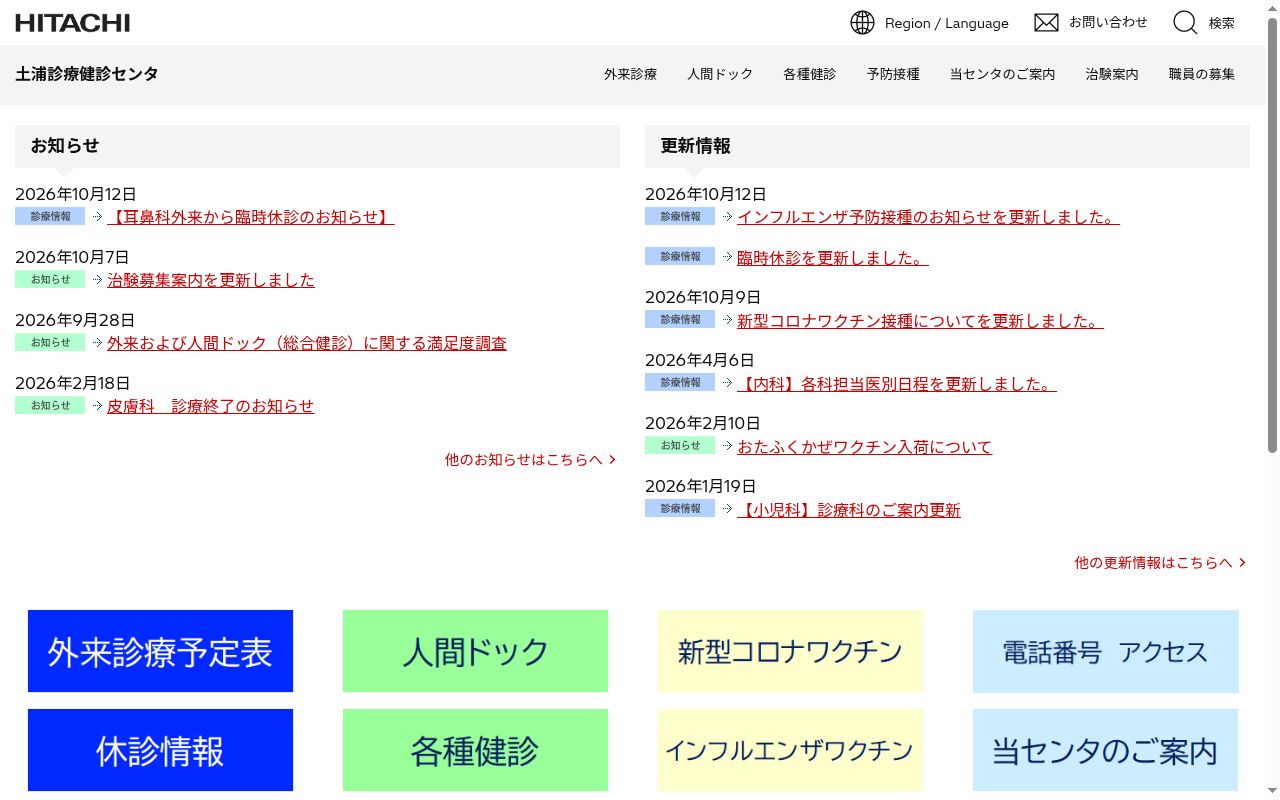The height and width of the screenshot is (800, 1280).
Task: Click the blue 外来診療予定表 banner
Action: pos(160,651)
